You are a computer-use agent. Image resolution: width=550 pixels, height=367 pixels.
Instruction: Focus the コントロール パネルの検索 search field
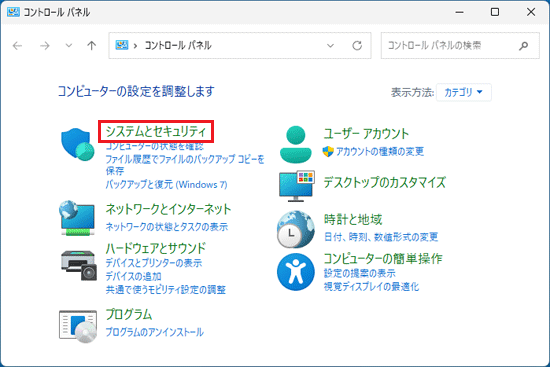[x=460, y=46]
